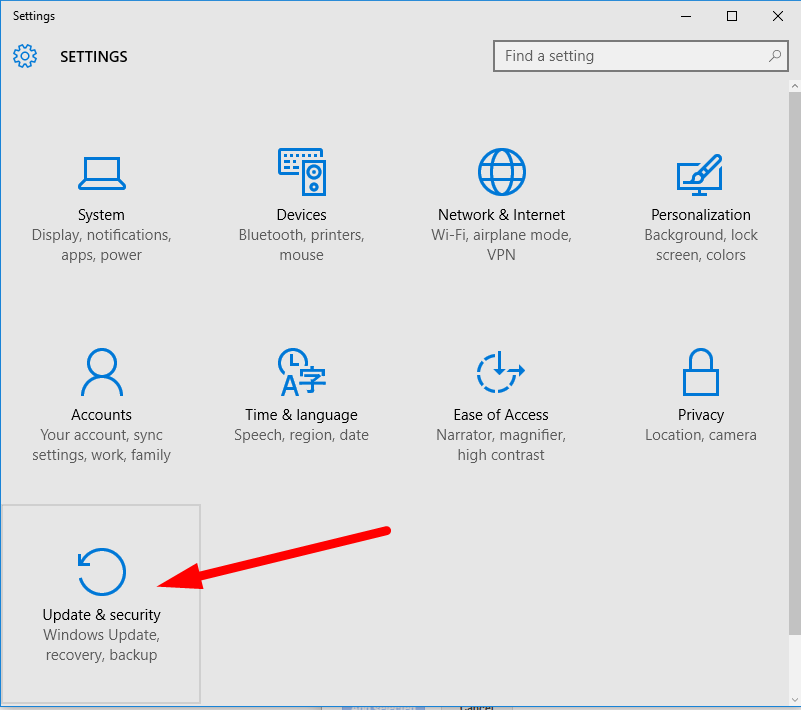The height and width of the screenshot is (710, 801).
Task: Click the SETTINGS header text
Action: click(x=93, y=56)
